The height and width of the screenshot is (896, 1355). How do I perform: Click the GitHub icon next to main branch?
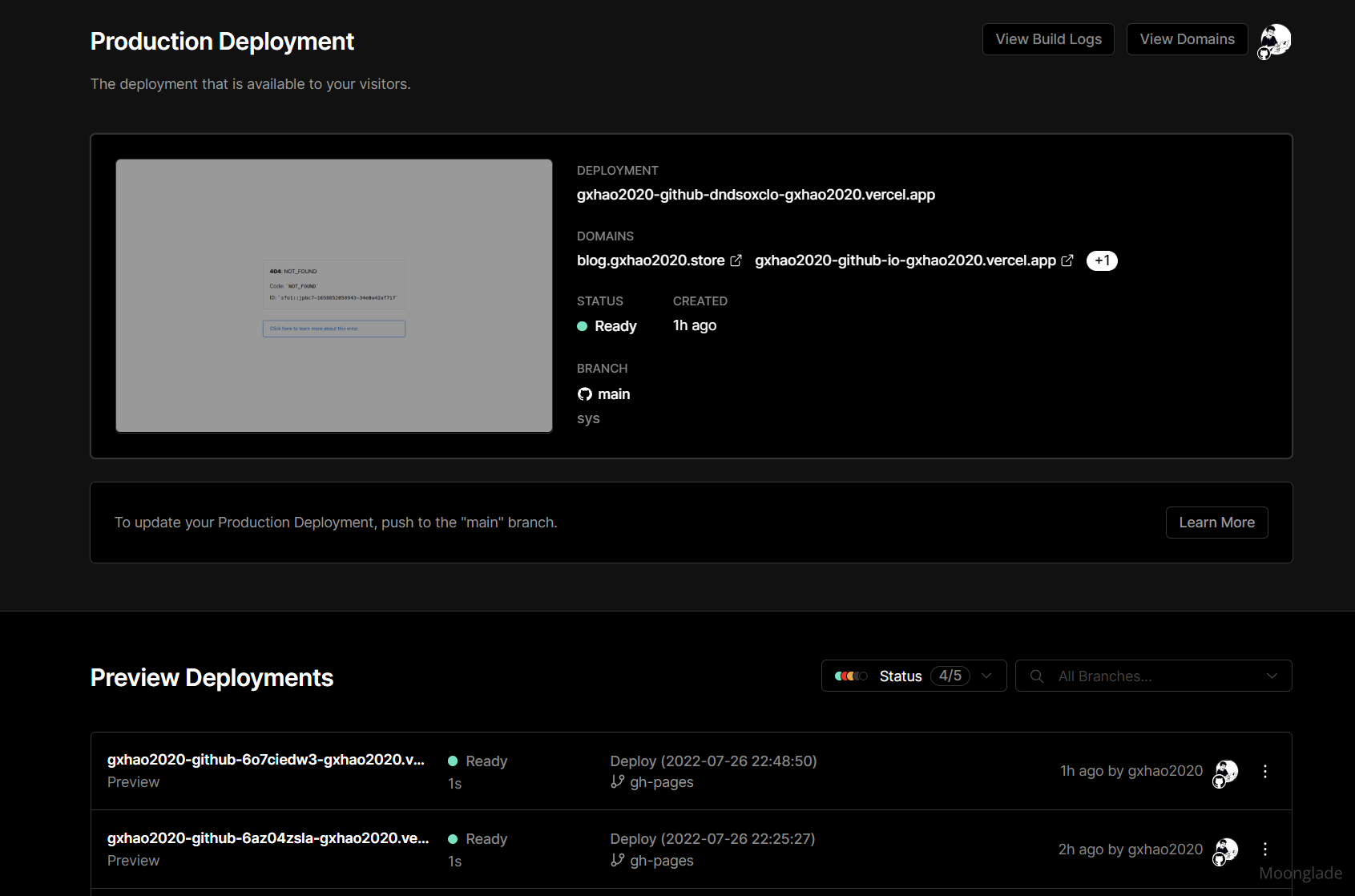[x=585, y=394]
